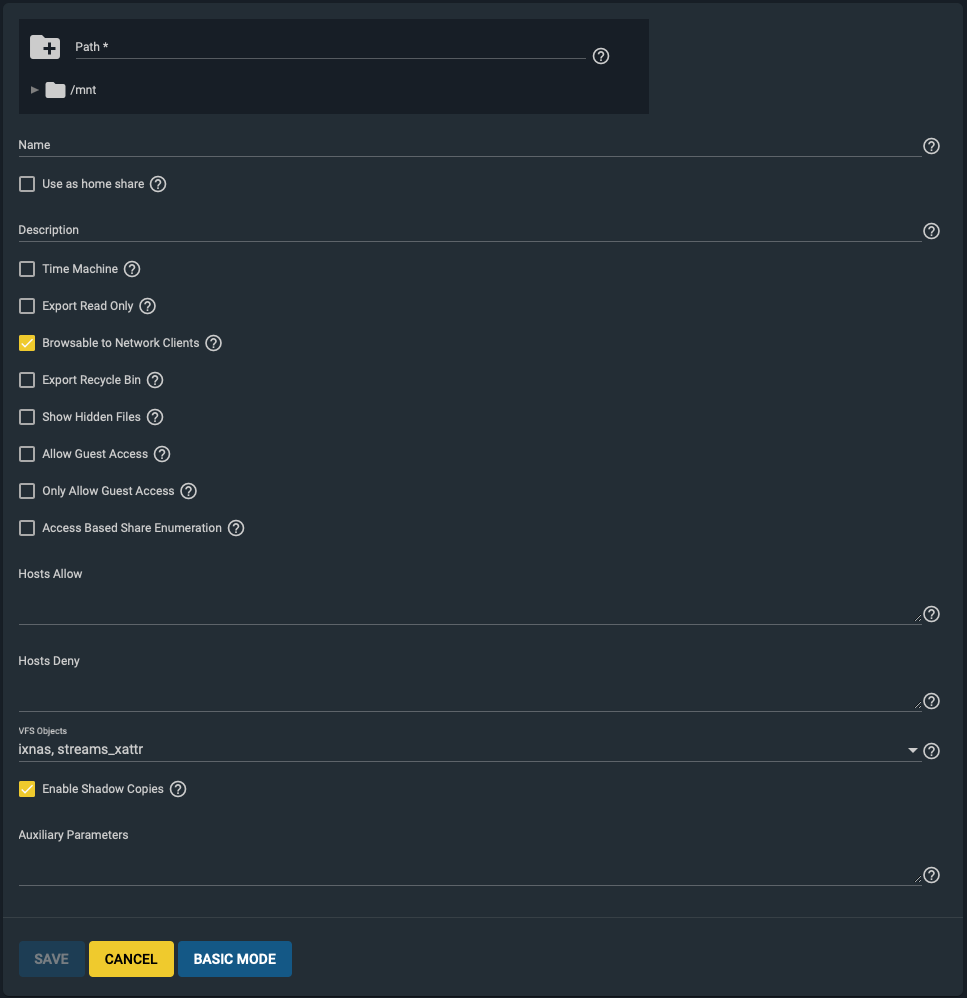Open help for Hosts Deny field
The width and height of the screenshot is (967, 998).
(931, 701)
